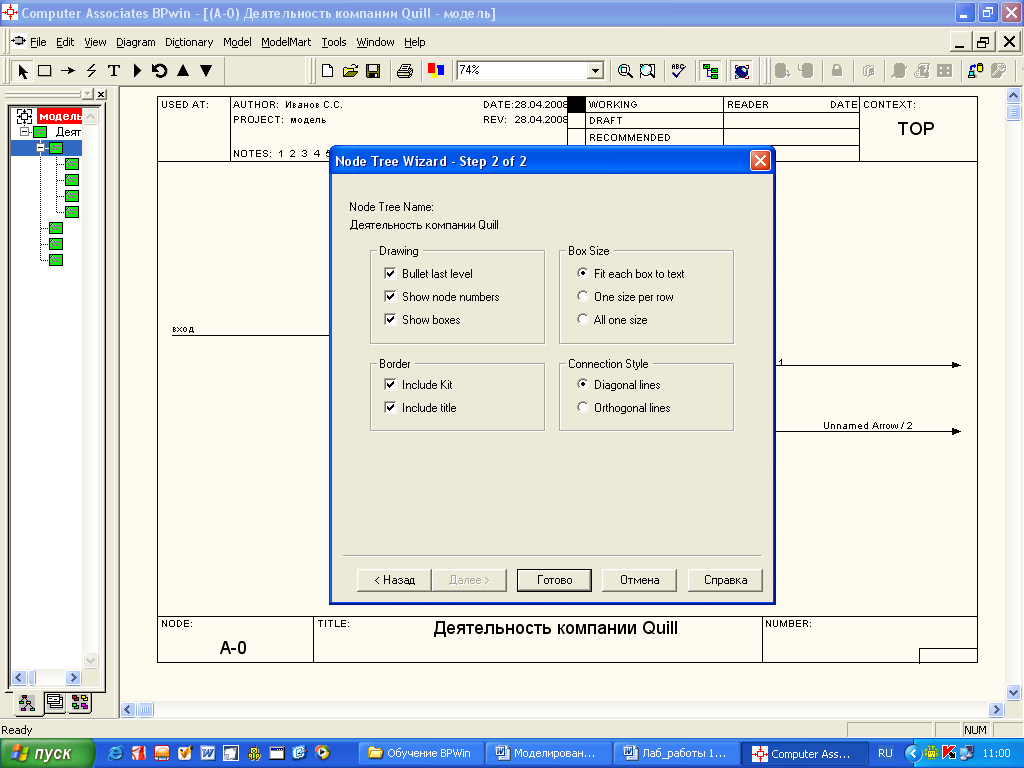The image size is (1024, 768).
Task: Close the Model Explorer panel
Action: pos(101,95)
